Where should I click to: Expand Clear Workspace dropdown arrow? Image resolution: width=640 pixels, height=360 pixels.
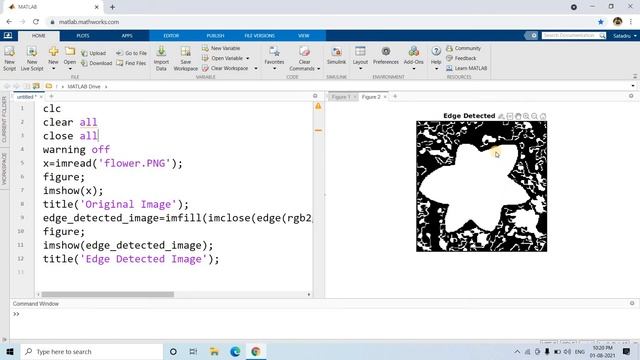pyautogui.click(x=256, y=69)
